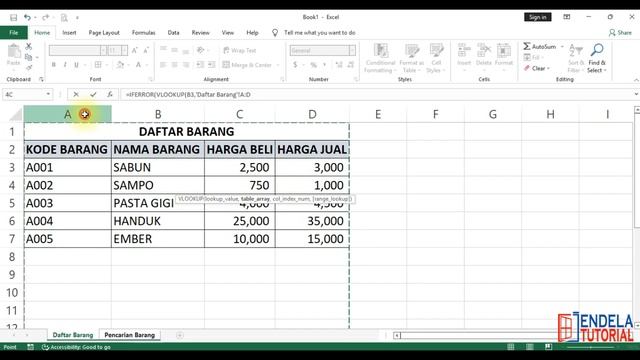Open the Help tab
This screenshot has height=360, width=640.
(x=252, y=33)
